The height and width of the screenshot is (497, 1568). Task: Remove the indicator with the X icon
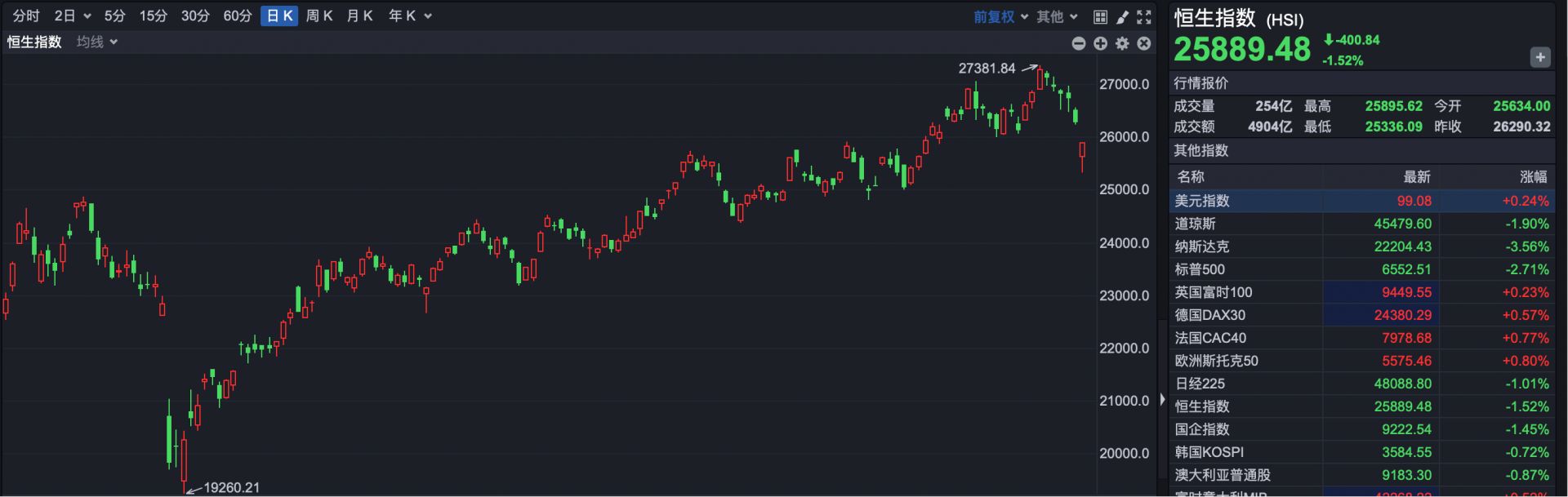(x=1144, y=43)
